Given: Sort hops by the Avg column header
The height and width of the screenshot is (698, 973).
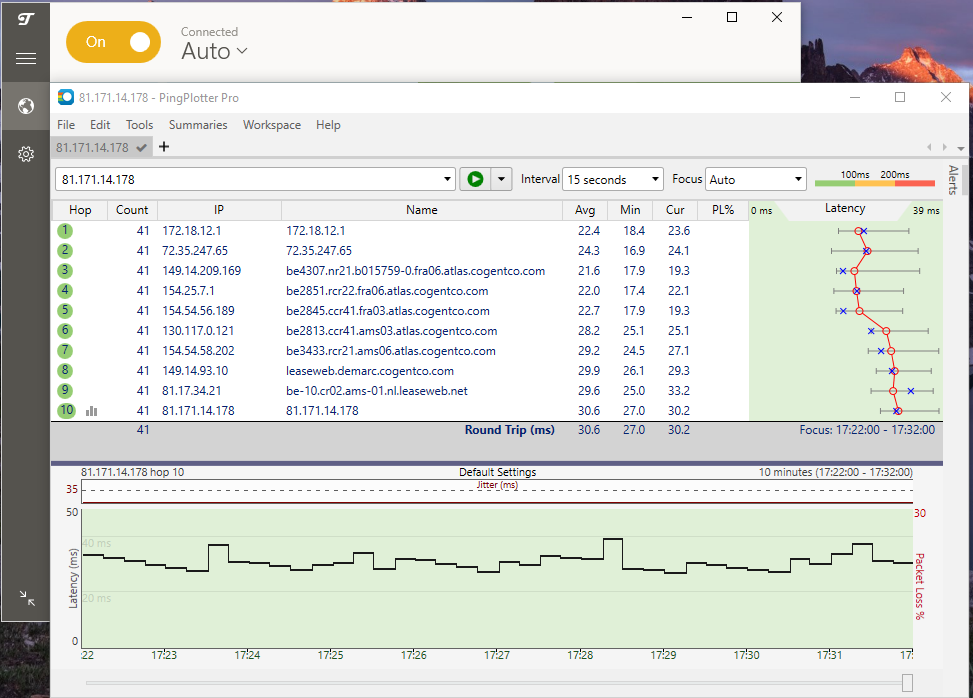Looking at the screenshot, I should coord(585,210).
